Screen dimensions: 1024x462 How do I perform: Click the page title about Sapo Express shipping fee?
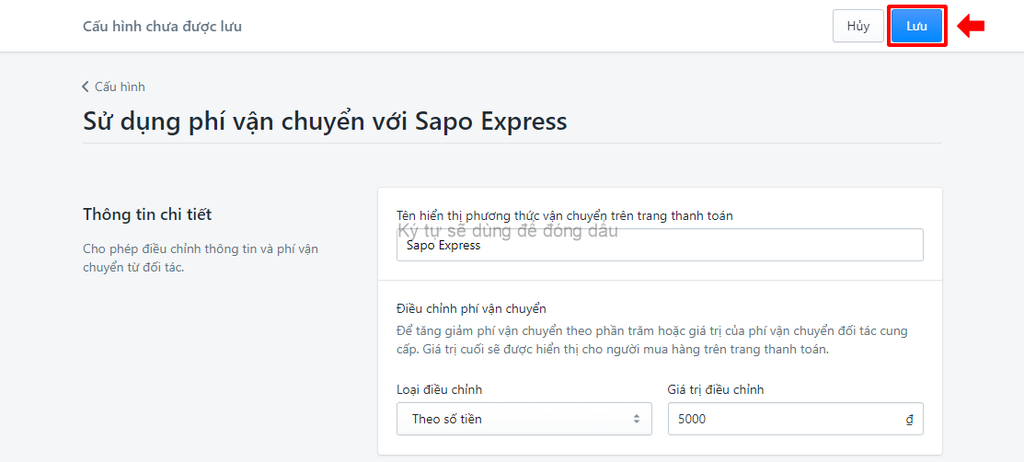[325, 121]
